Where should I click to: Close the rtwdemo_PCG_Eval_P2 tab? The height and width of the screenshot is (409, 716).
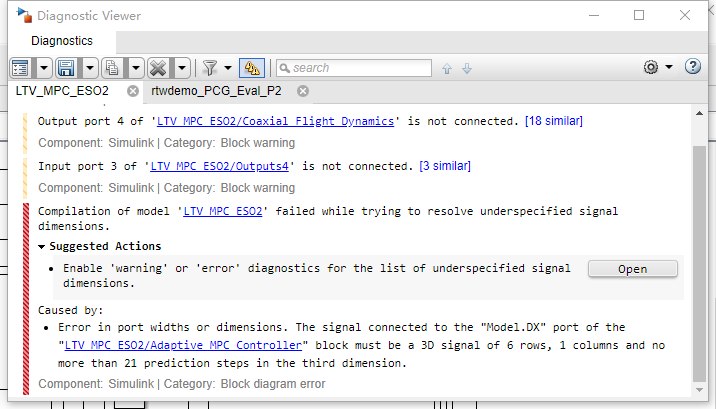point(303,91)
